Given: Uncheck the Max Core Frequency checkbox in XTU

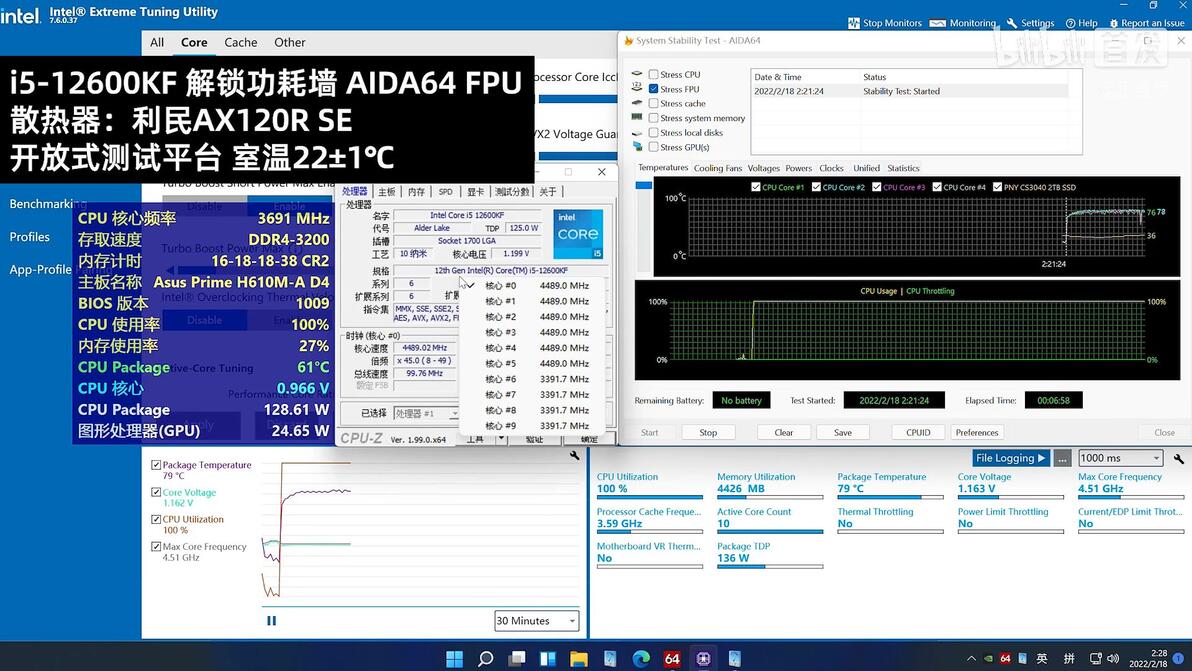Looking at the screenshot, I should click(156, 546).
